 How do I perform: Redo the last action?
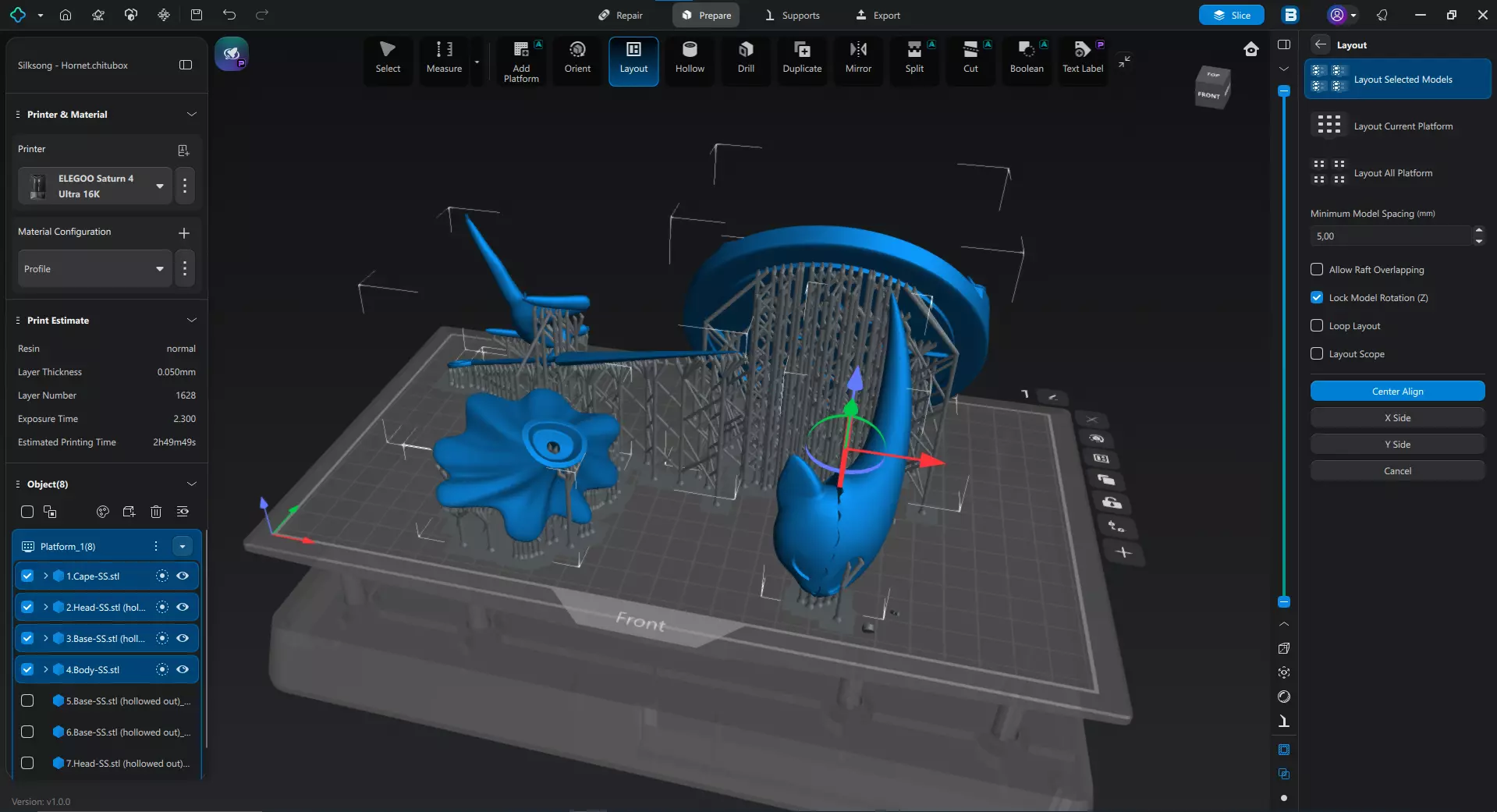click(262, 15)
